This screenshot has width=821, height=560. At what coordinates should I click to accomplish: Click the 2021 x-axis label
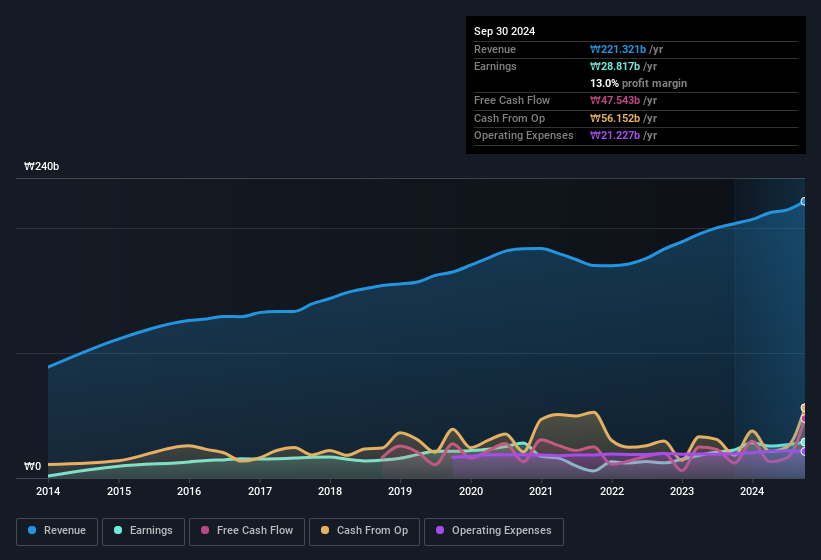[x=541, y=491]
